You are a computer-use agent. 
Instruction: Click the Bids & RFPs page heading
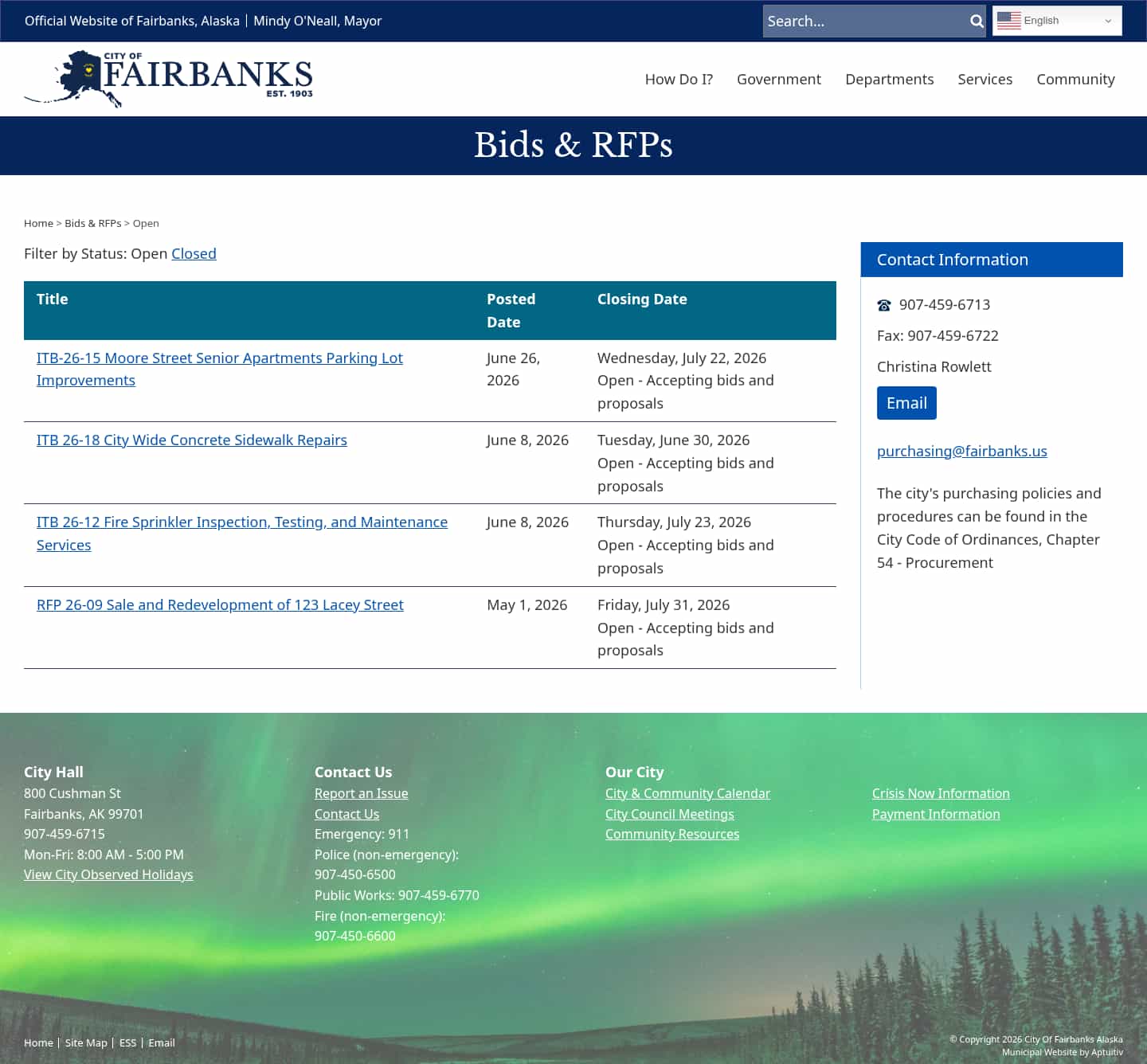tap(573, 146)
